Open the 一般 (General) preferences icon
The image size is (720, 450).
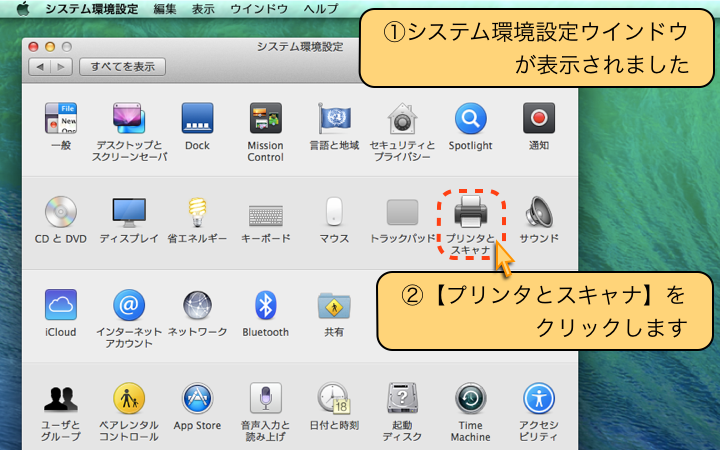point(61,118)
